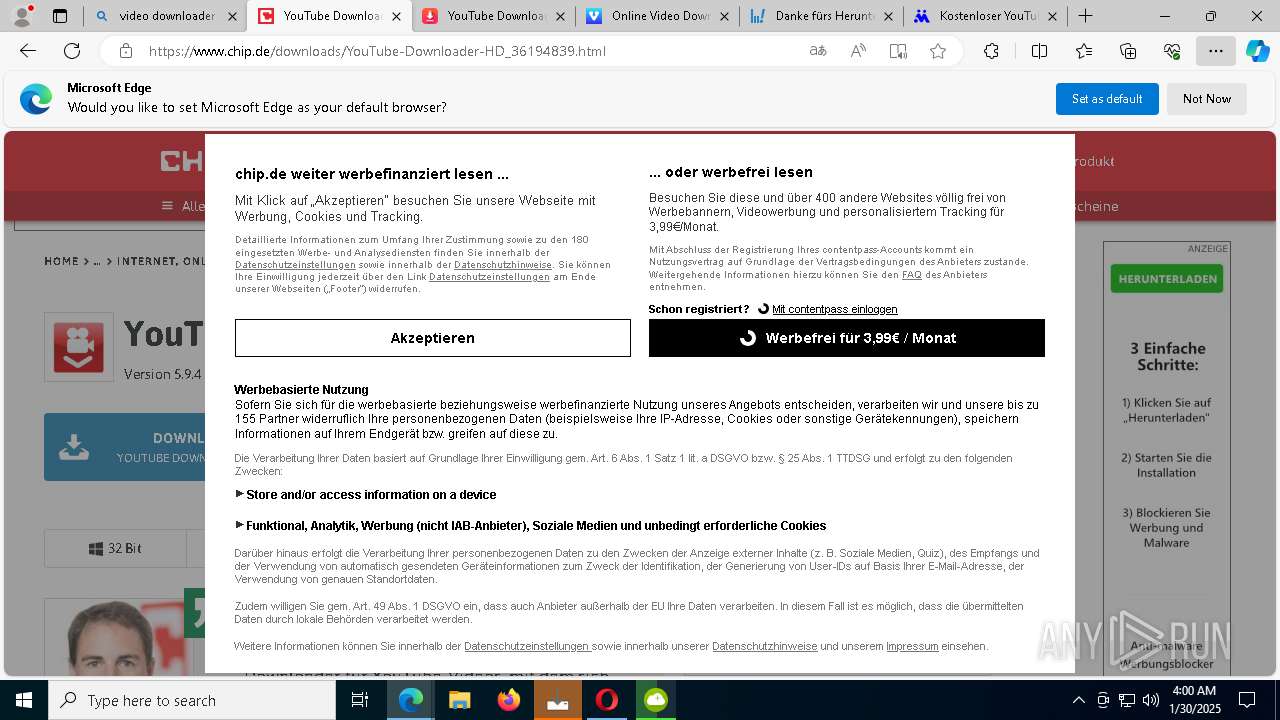This screenshot has width=1280, height=720.
Task: Add page to favorites star icon
Action: click(938, 51)
